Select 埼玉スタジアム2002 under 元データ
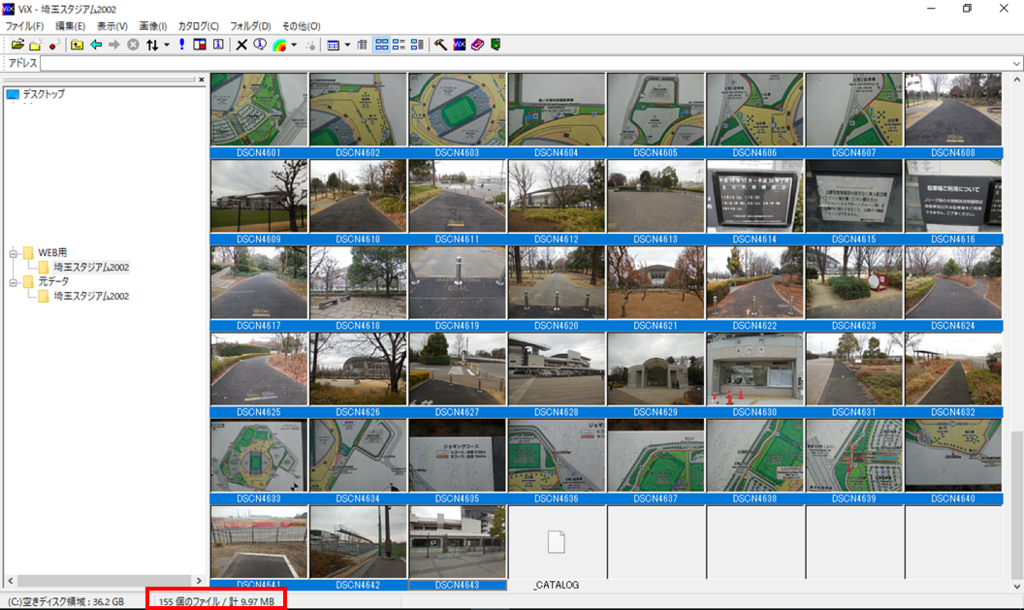Image resolution: width=1024 pixels, height=610 pixels. pos(91,296)
